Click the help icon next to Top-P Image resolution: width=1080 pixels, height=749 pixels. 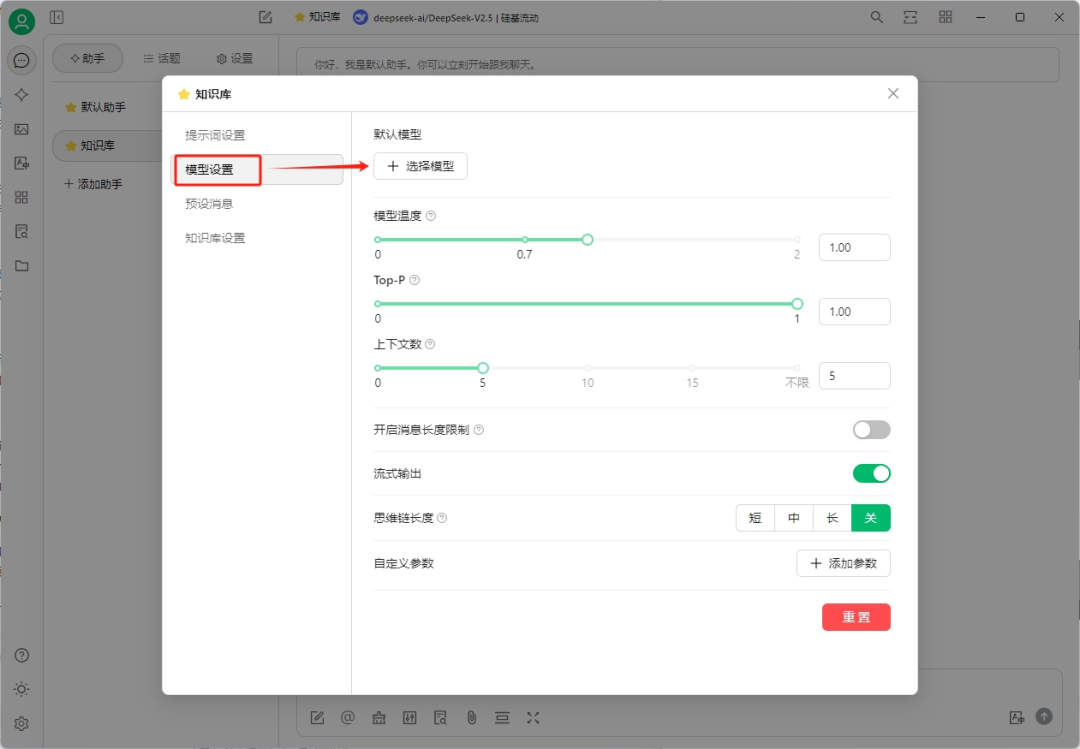(415, 280)
